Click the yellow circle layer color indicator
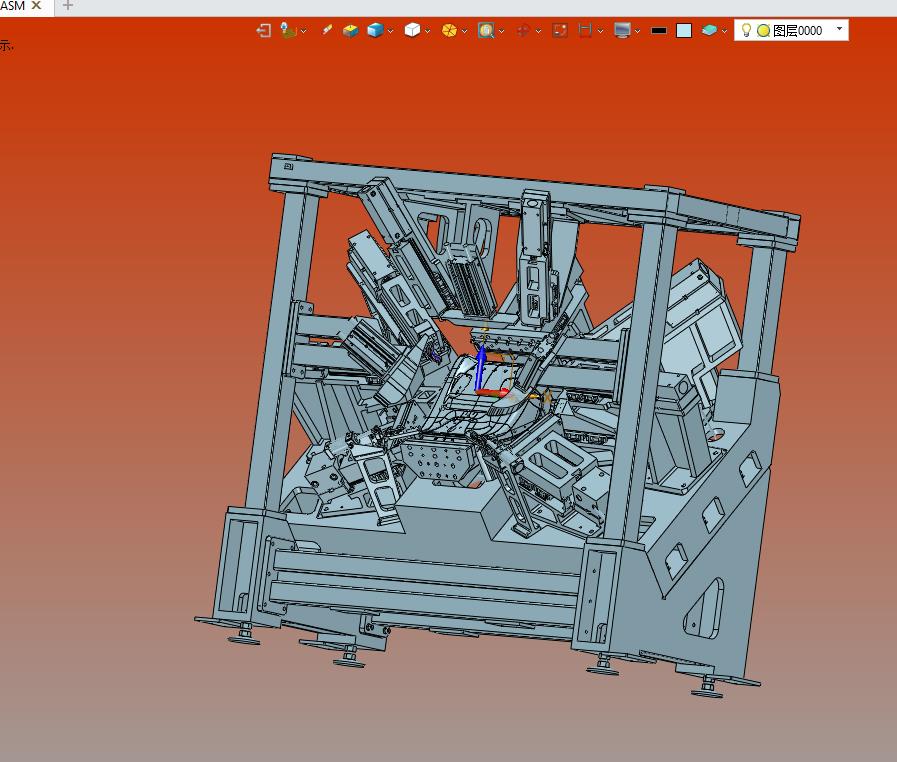Image resolution: width=897 pixels, height=762 pixels. pos(763,31)
